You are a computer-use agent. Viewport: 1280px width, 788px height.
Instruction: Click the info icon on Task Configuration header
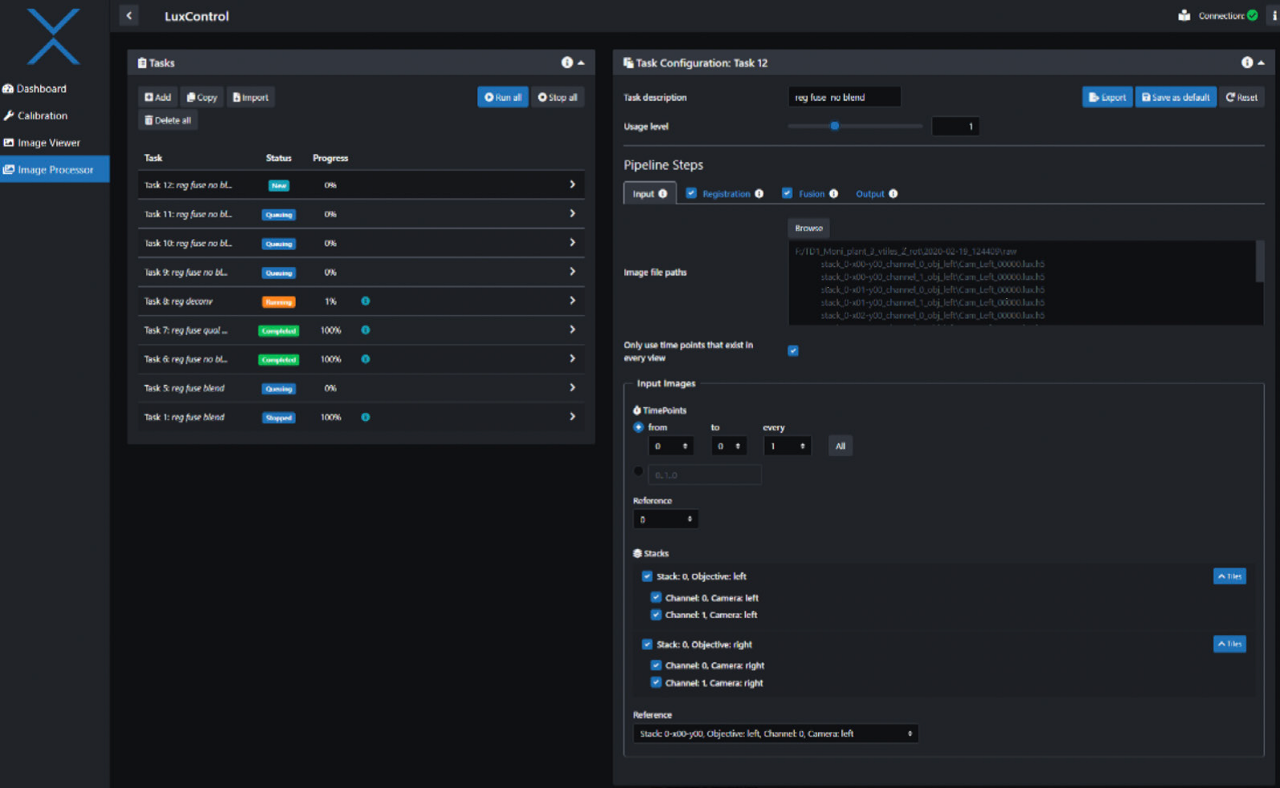tap(1247, 62)
